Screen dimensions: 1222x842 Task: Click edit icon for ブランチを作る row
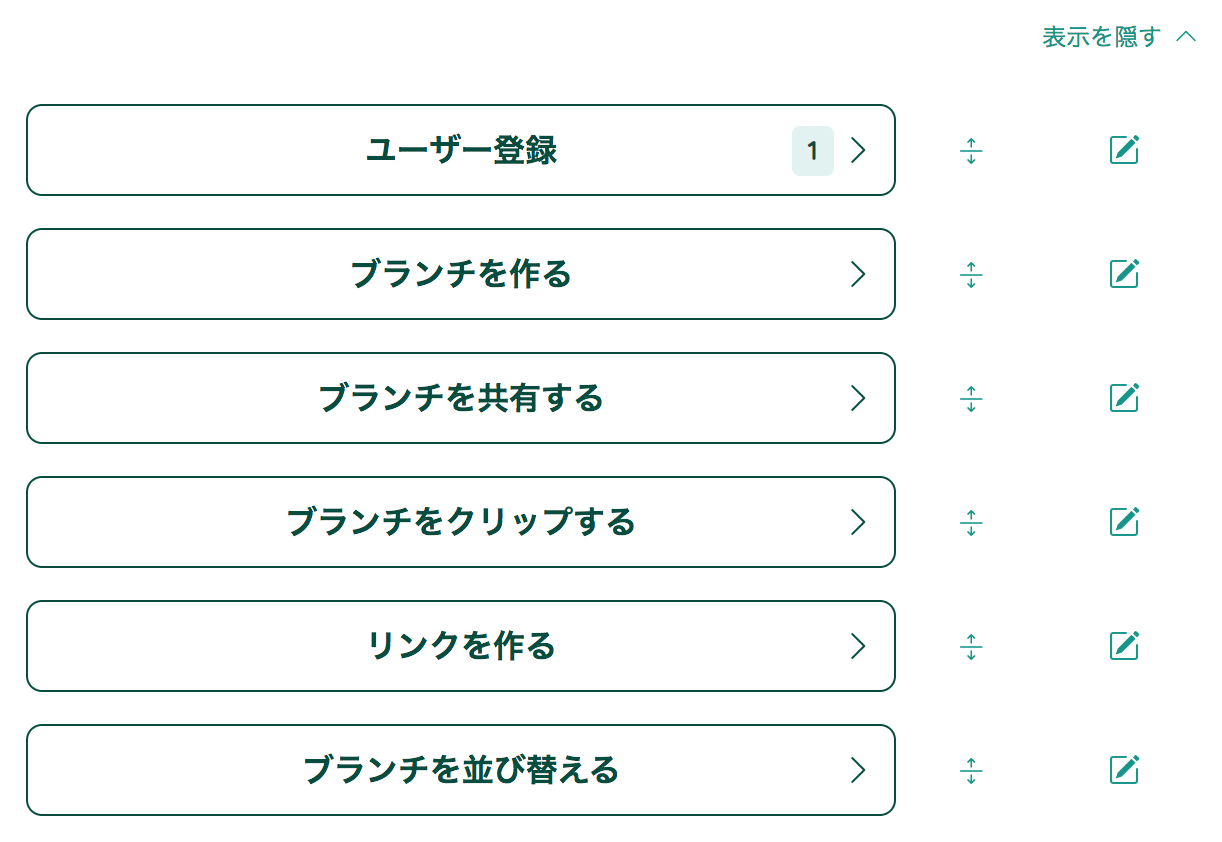pyautogui.click(x=1124, y=274)
